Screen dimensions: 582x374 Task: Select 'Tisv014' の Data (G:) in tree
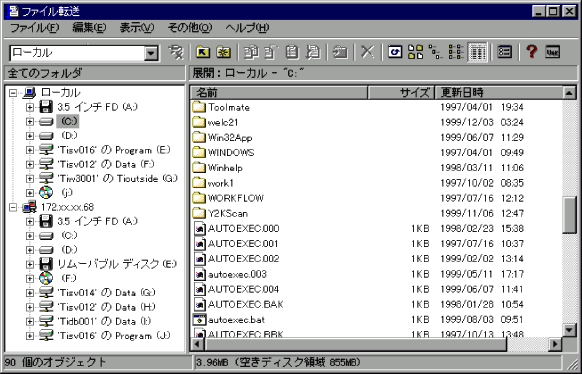pyautogui.click(x=106, y=293)
